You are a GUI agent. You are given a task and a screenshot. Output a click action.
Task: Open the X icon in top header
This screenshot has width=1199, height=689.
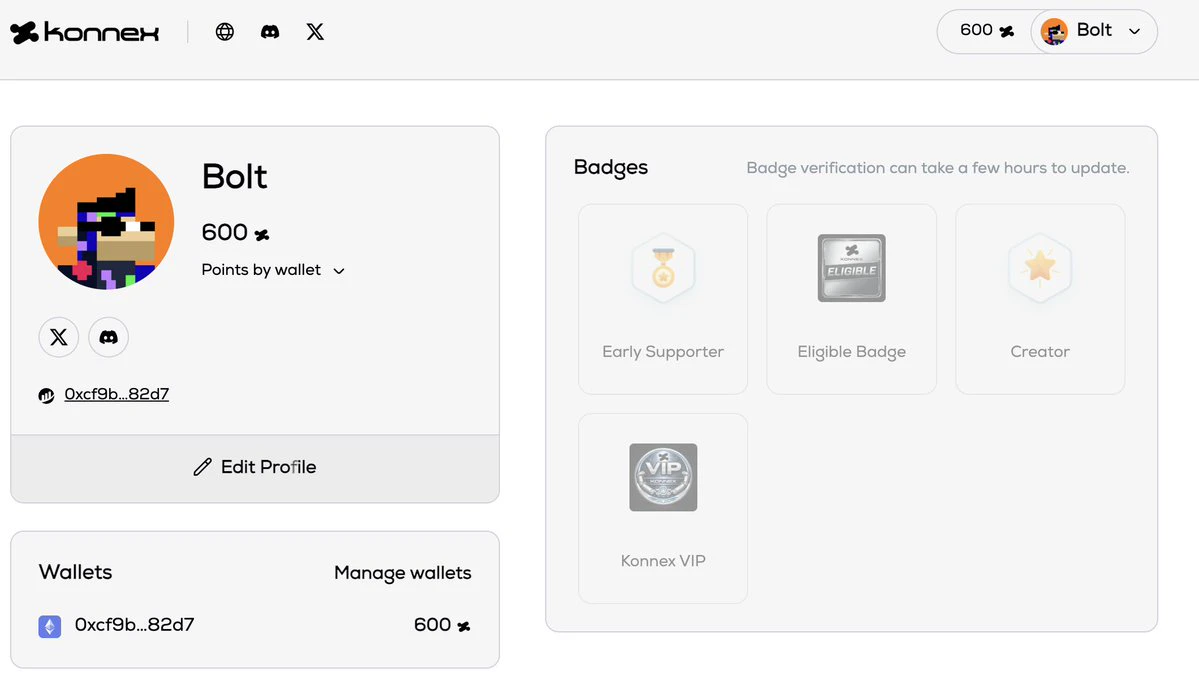(315, 31)
